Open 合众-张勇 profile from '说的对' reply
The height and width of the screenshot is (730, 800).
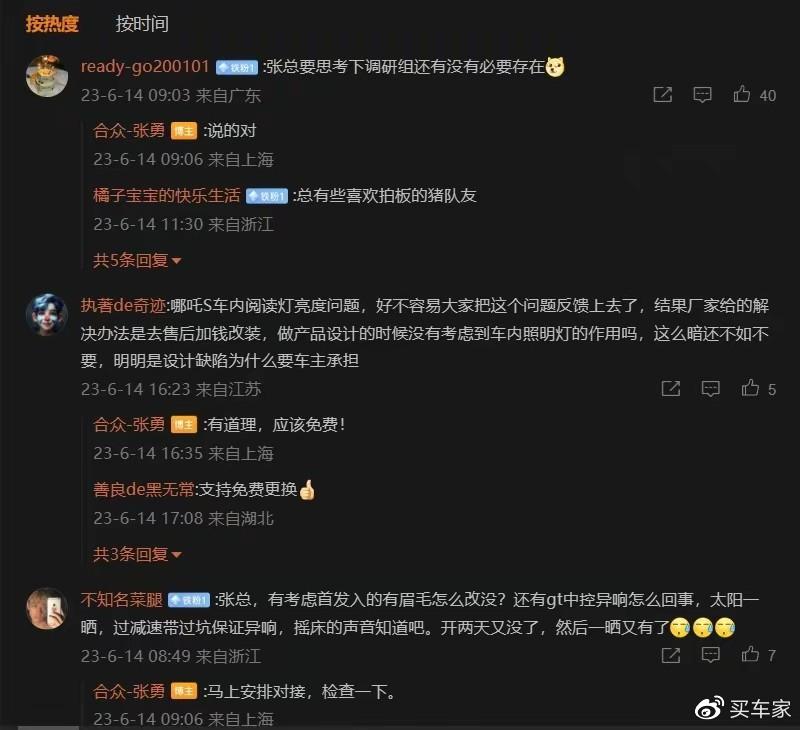(129, 131)
